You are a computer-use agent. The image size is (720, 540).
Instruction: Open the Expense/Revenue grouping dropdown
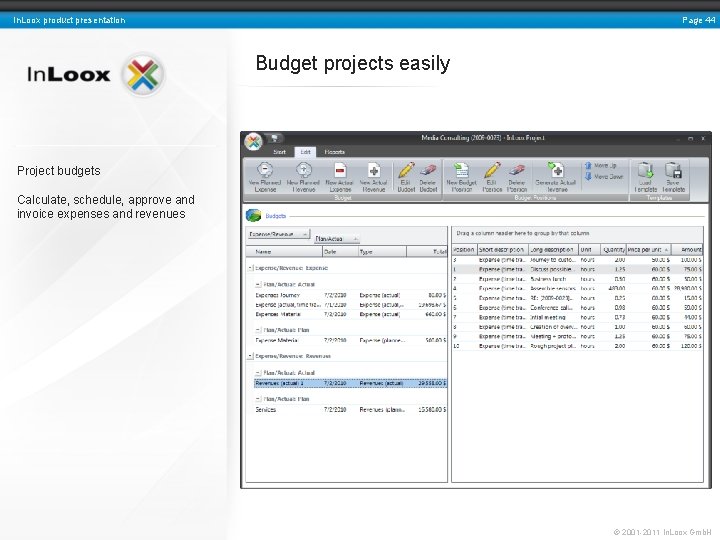(278, 234)
